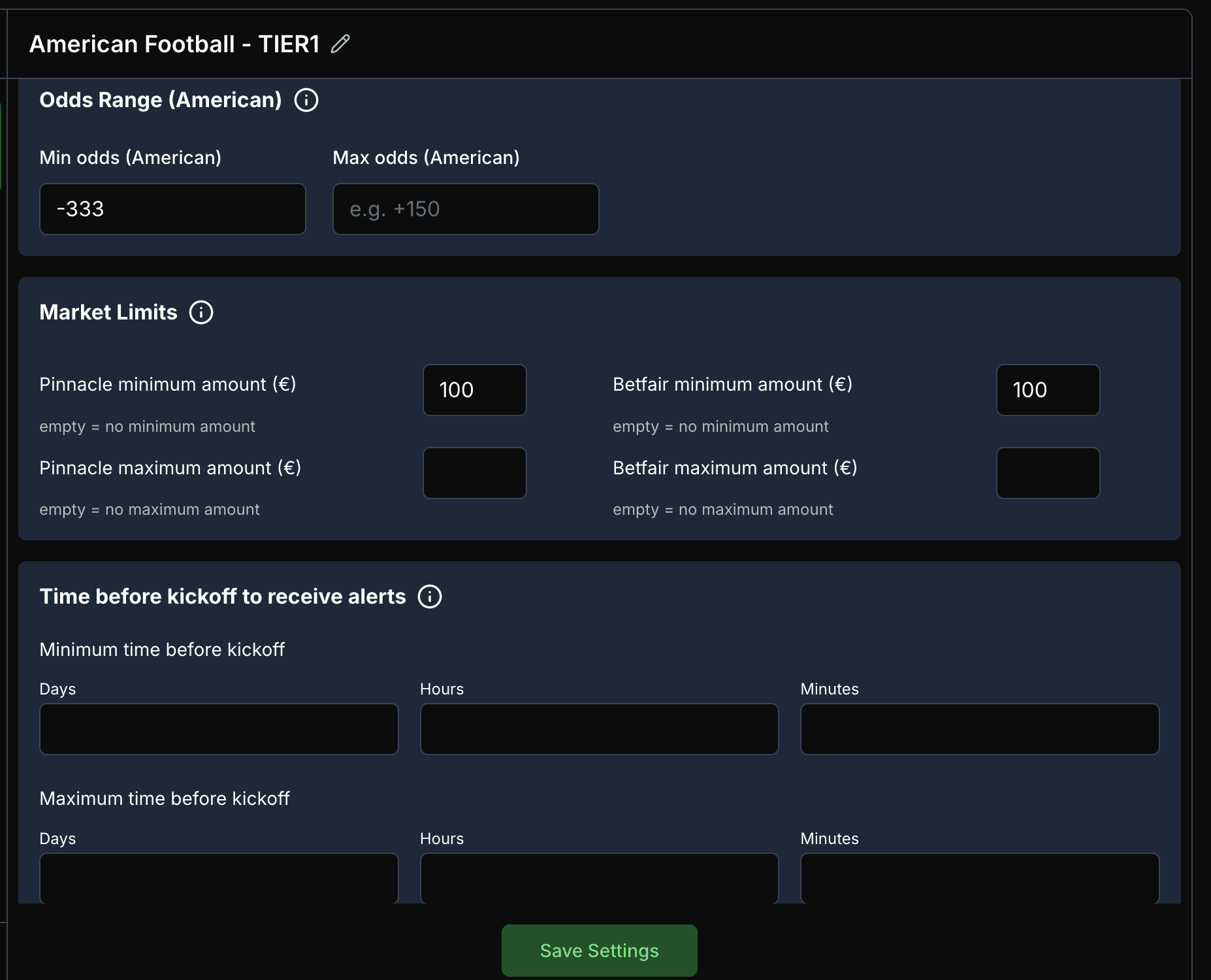
Task: Click the empty Betfair maximum amount field
Action: point(1048,473)
